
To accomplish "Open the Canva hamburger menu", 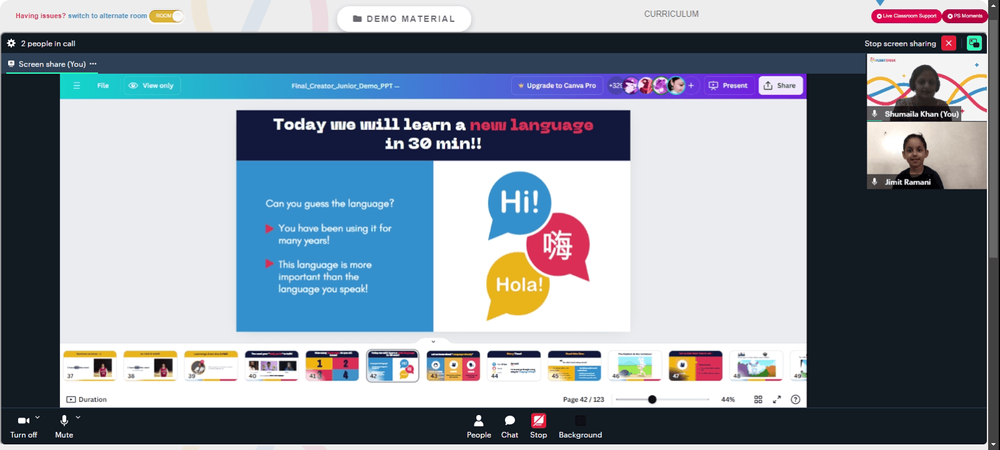I will tap(77, 85).
